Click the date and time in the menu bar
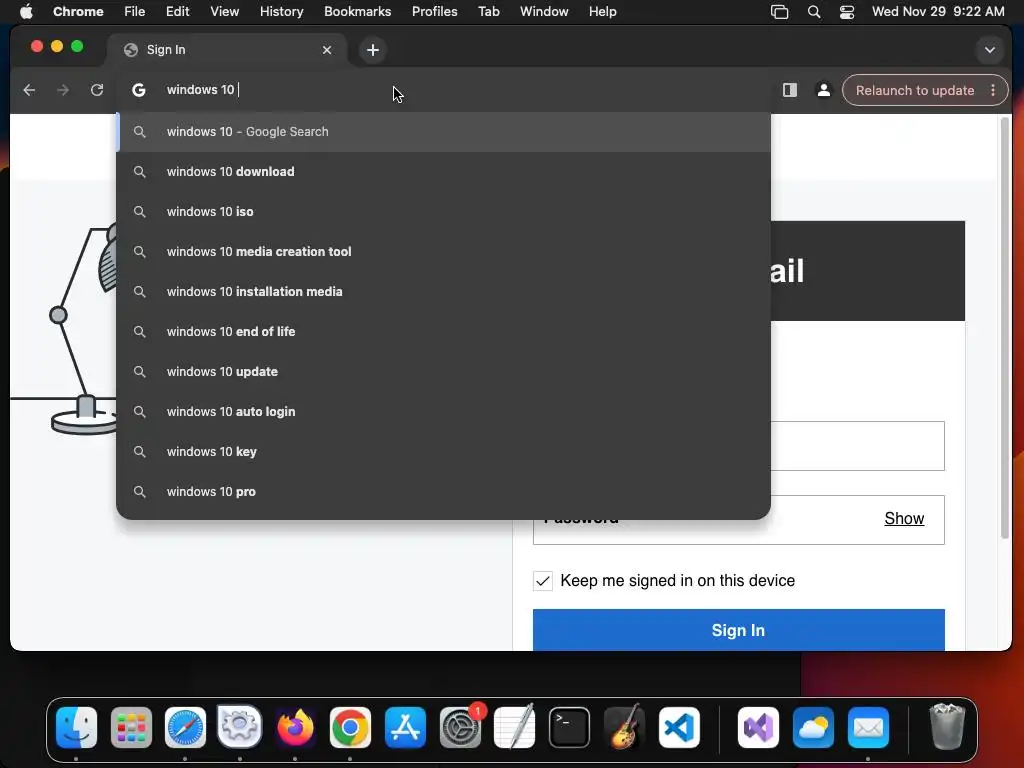This screenshot has height=768, width=1024. pos(938,11)
